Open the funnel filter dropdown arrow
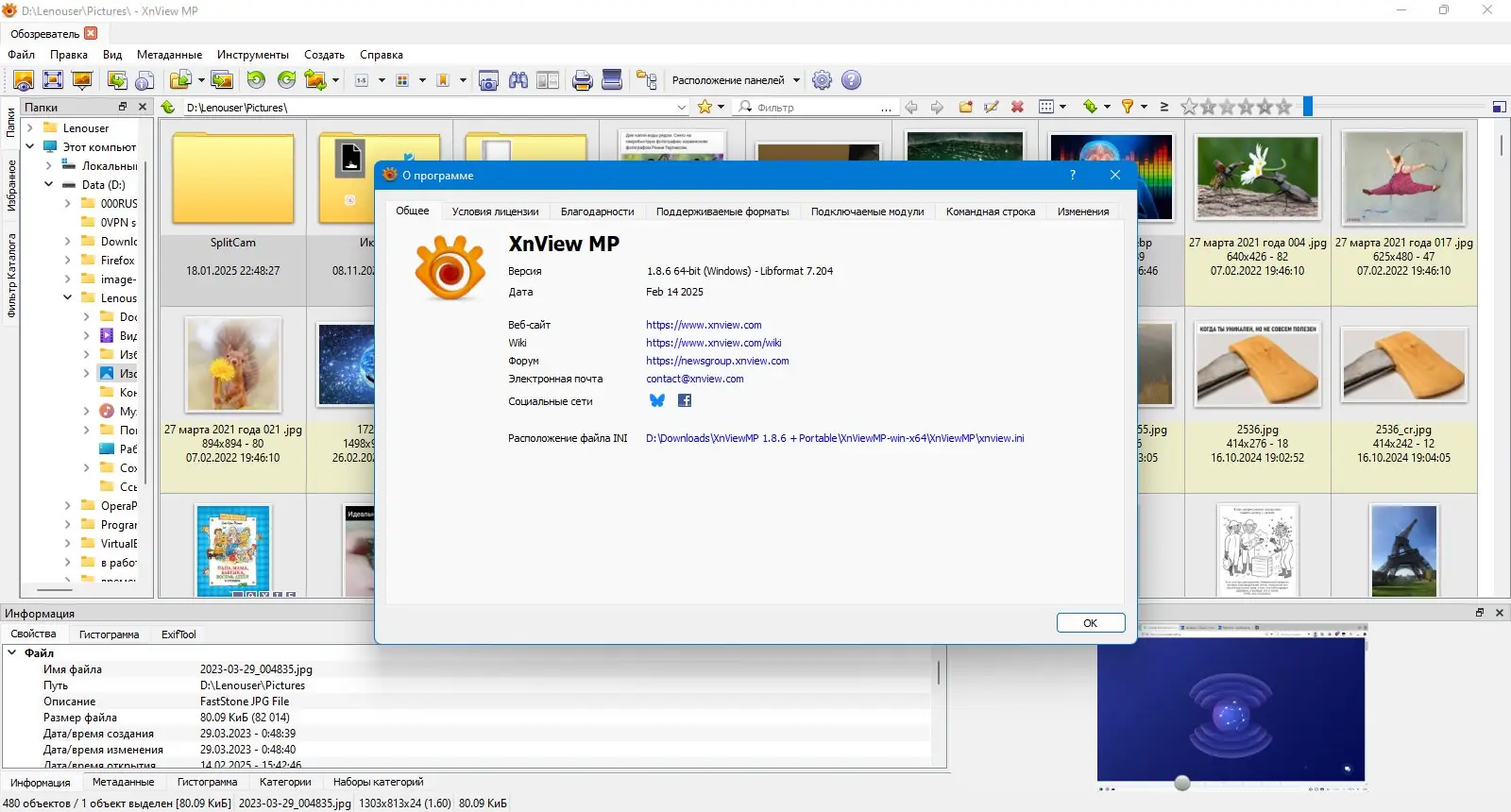The height and width of the screenshot is (812, 1511). [x=1144, y=108]
